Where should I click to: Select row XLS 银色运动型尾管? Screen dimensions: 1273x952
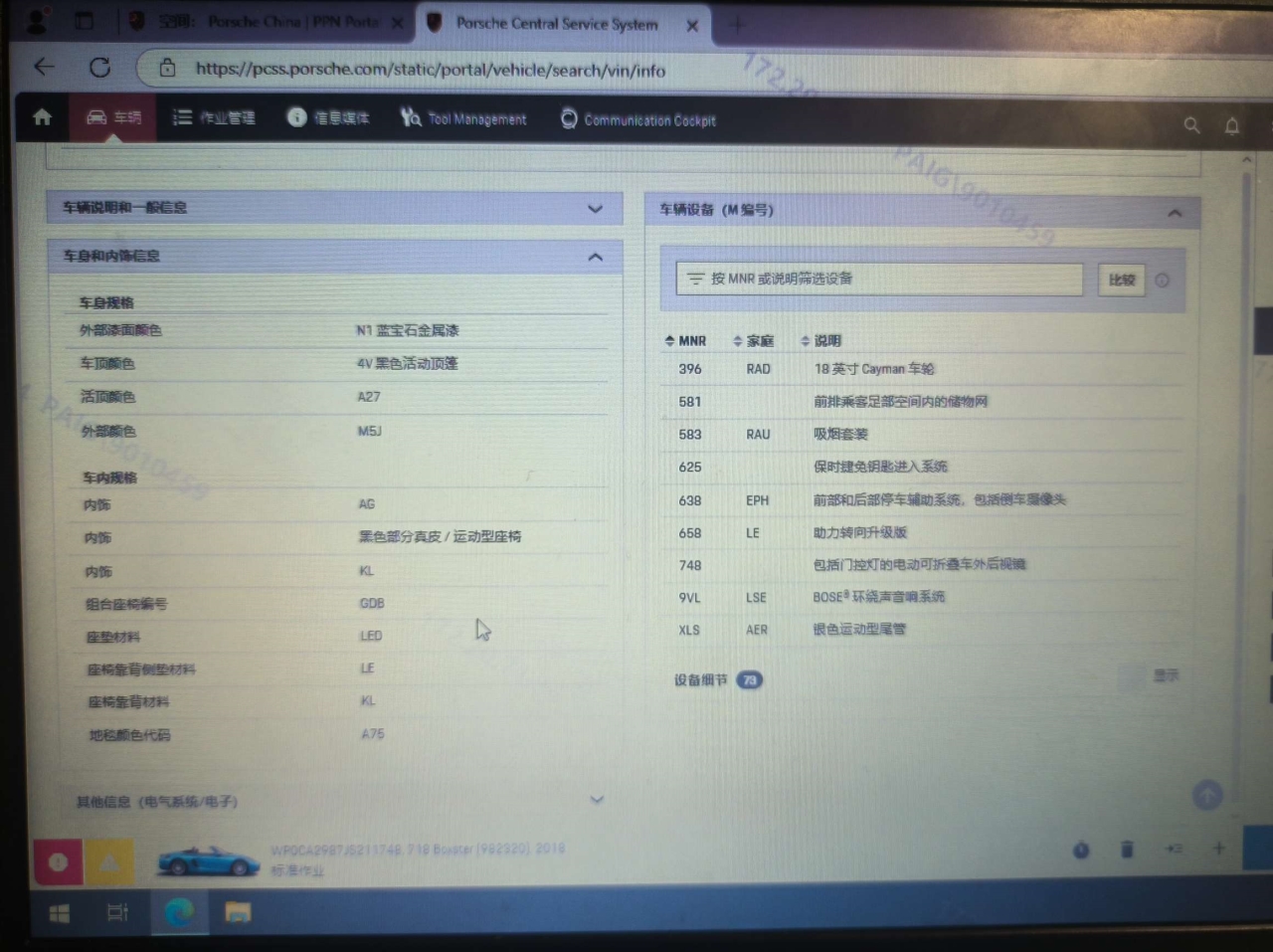[x=925, y=630]
